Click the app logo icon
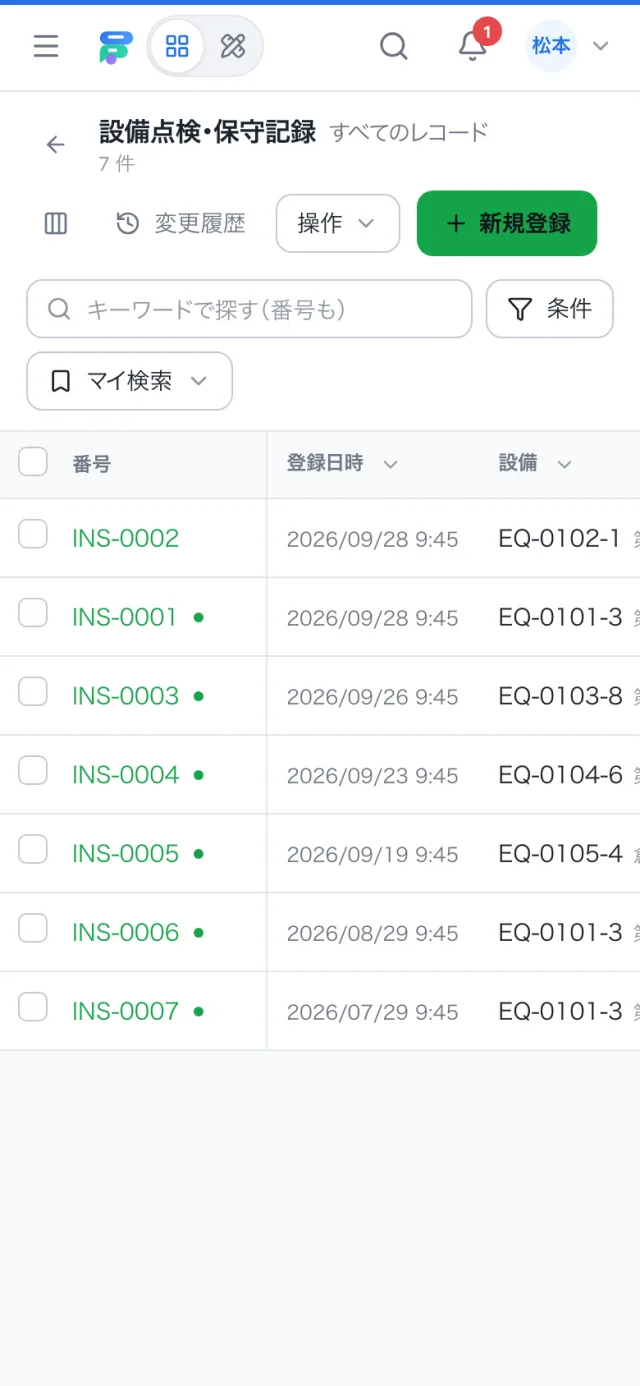Image resolution: width=640 pixels, height=1386 pixels. point(115,46)
